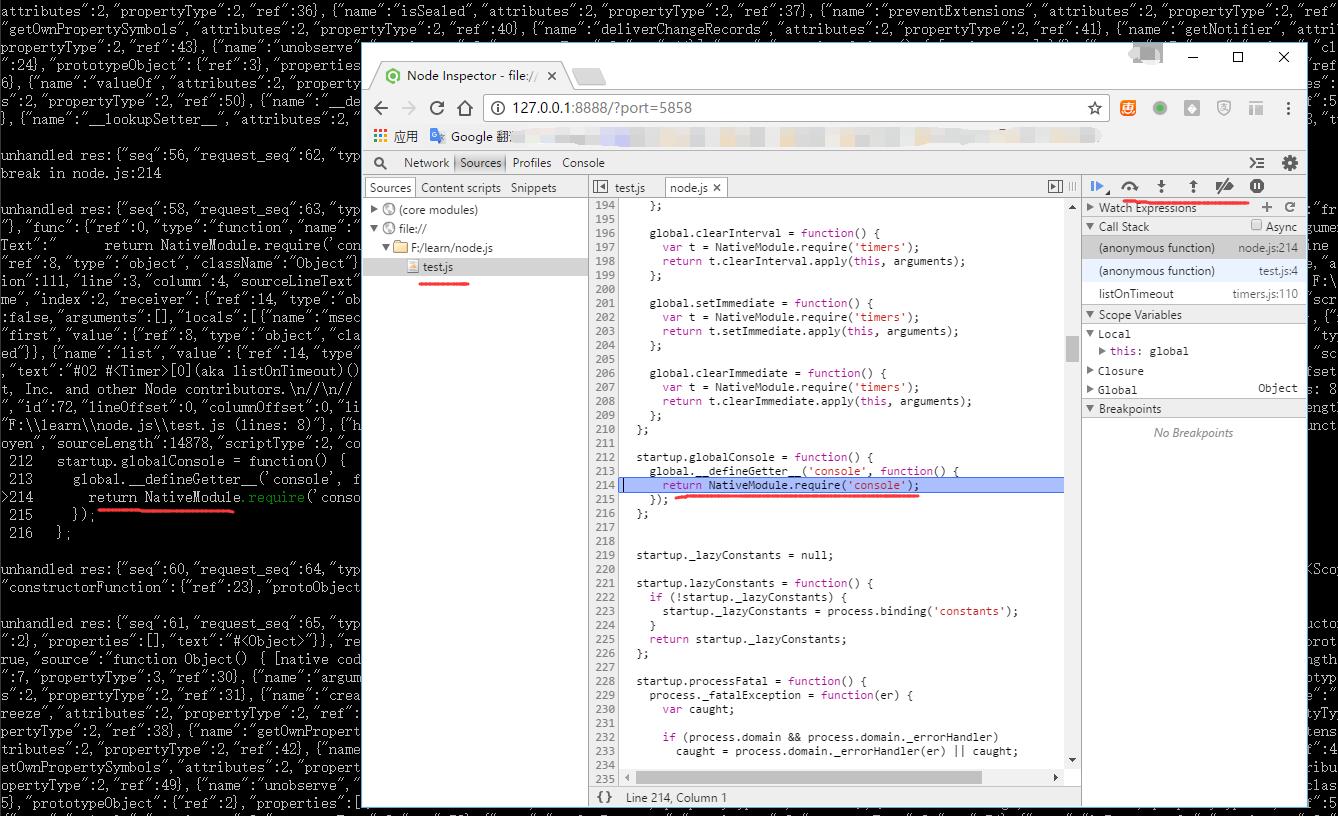Screen dimensions: 1338x816
Task: Open DevTools search magnifier
Action: 380,163
